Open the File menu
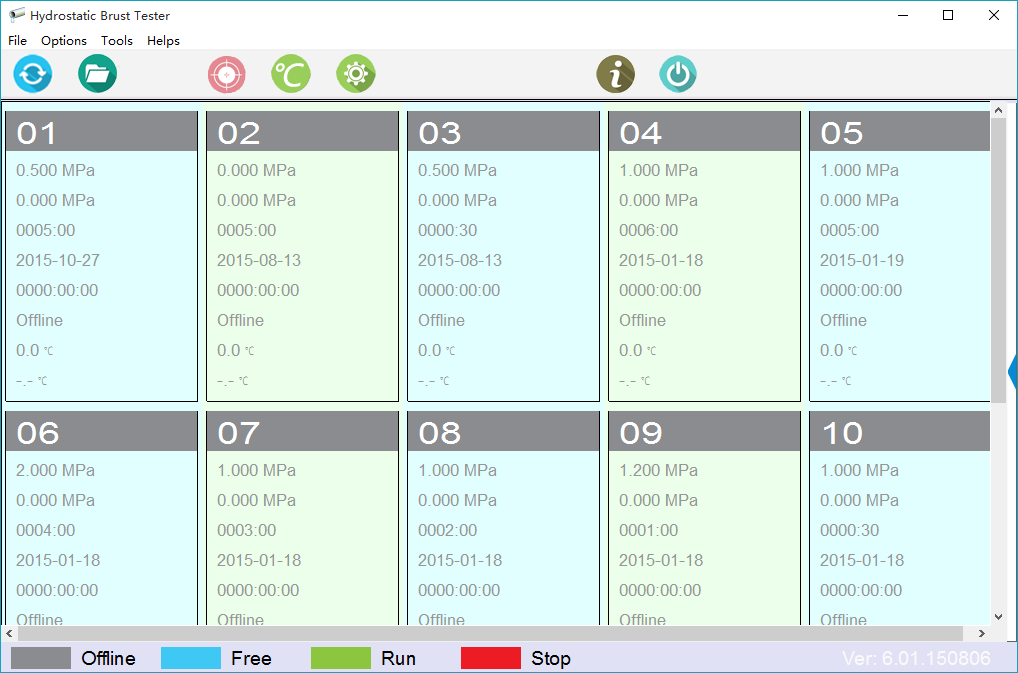The image size is (1018, 673). 17,41
